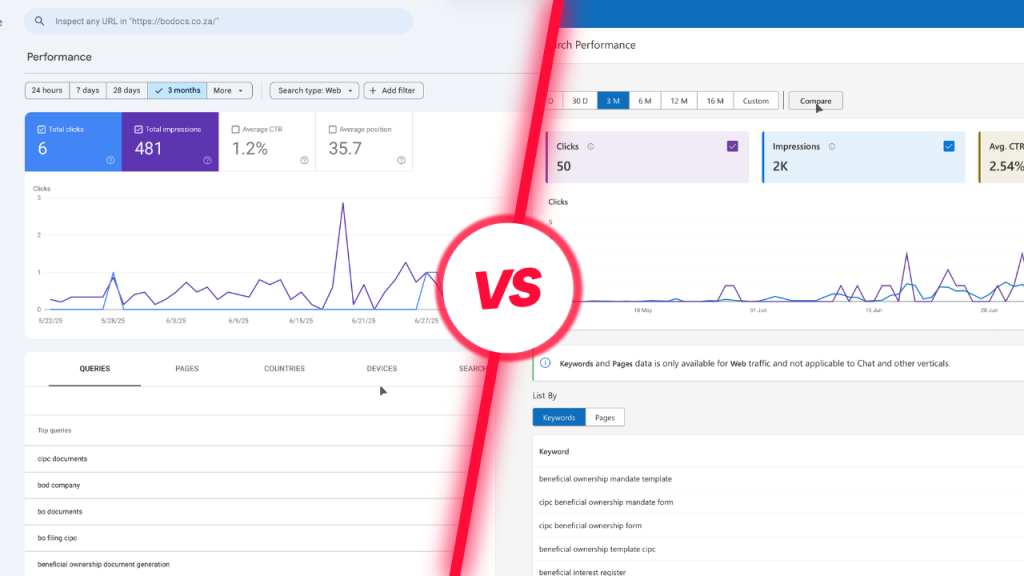
Task: Switch to the Pages tab in Search Console
Action: [187, 369]
